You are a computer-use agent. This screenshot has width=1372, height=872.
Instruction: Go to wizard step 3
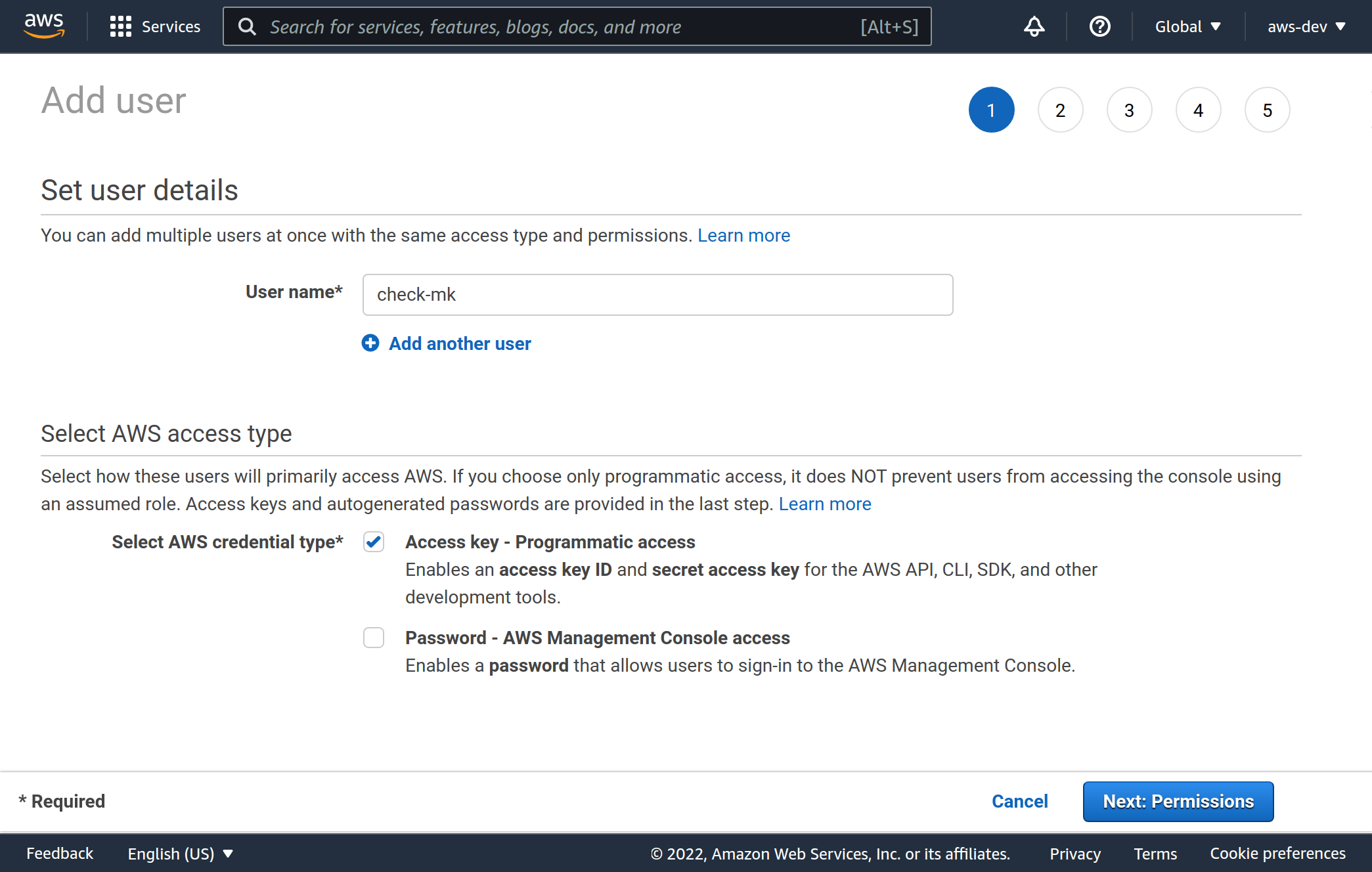pyautogui.click(x=1129, y=110)
